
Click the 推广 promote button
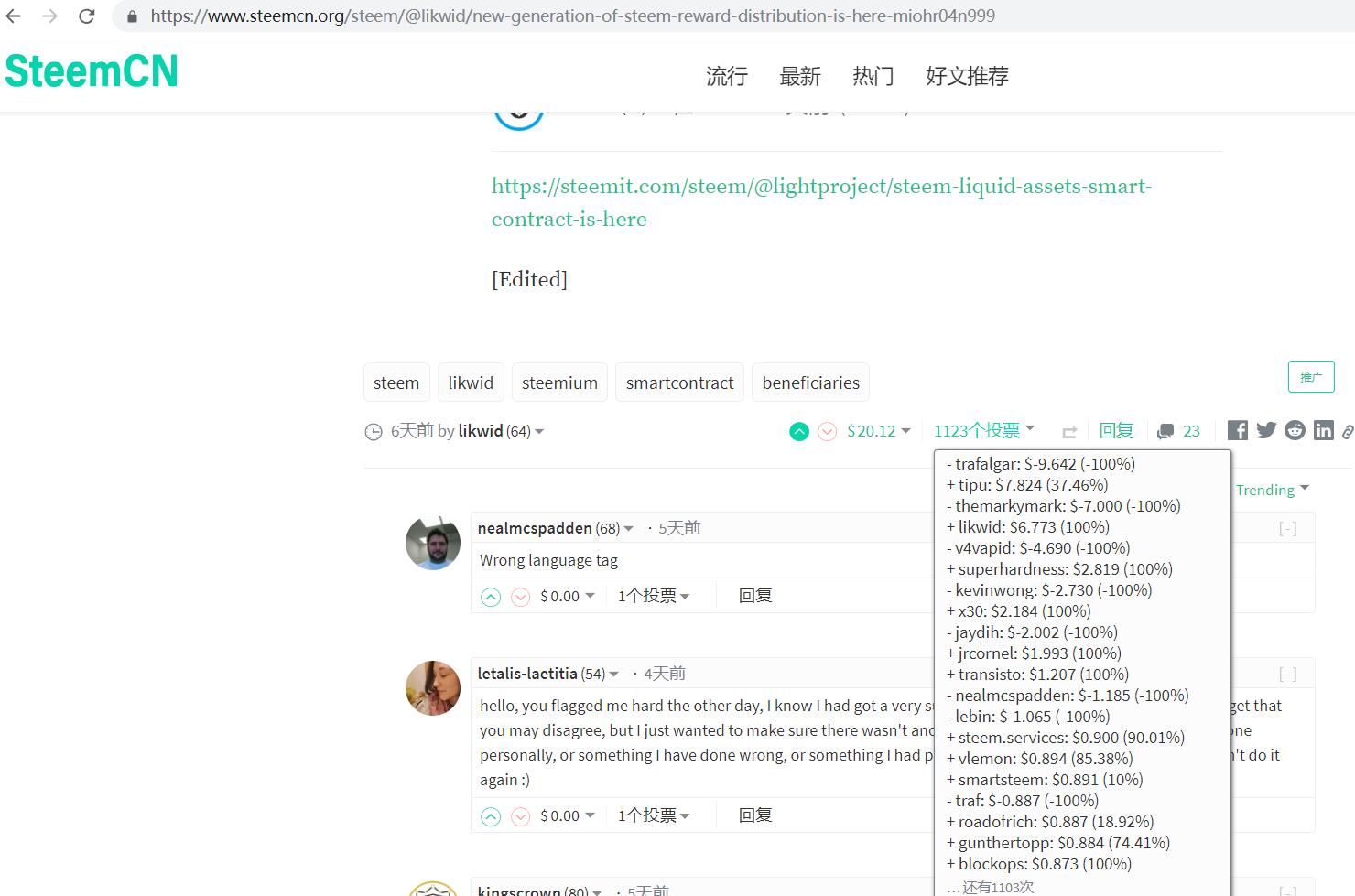tap(1311, 377)
